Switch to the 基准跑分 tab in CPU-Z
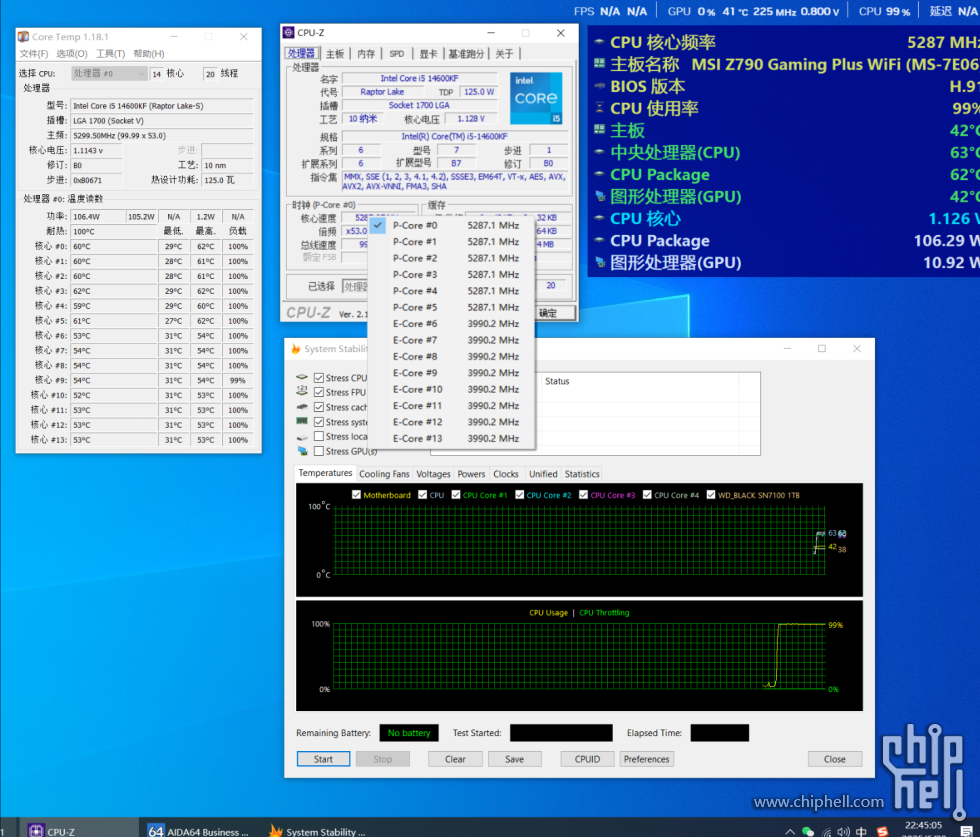This screenshot has height=837, width=980. click(466, 54)
